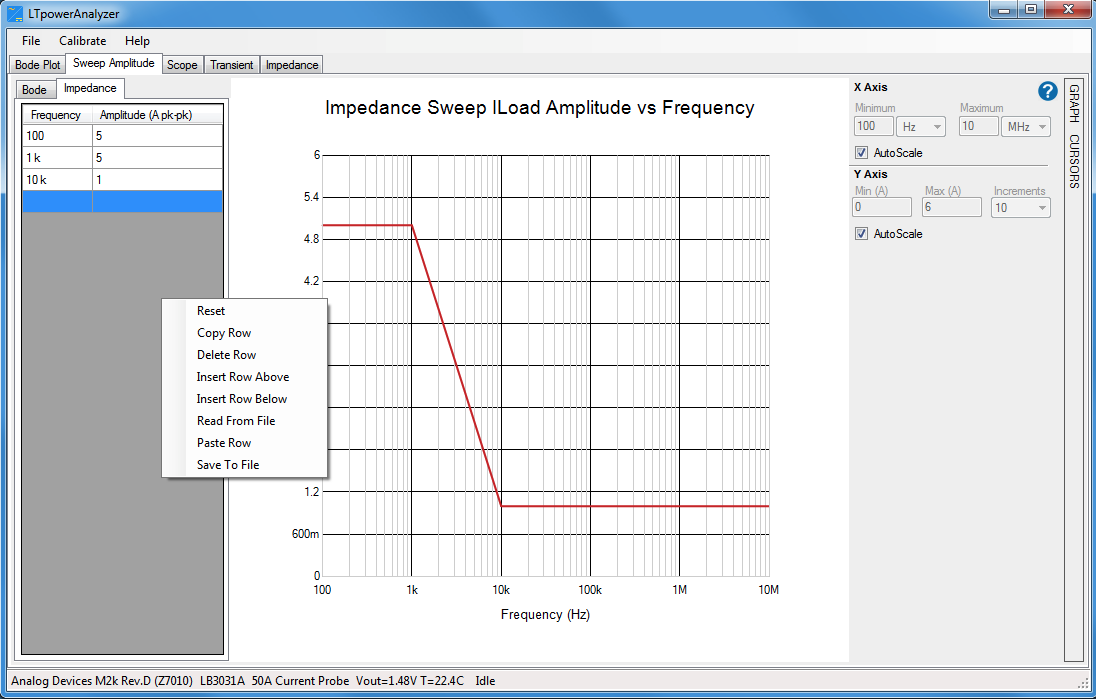Click the LTpowerAnalyzer app icon in title bar
This screenshot has width=1096, height=699.
tap(15, 14)
